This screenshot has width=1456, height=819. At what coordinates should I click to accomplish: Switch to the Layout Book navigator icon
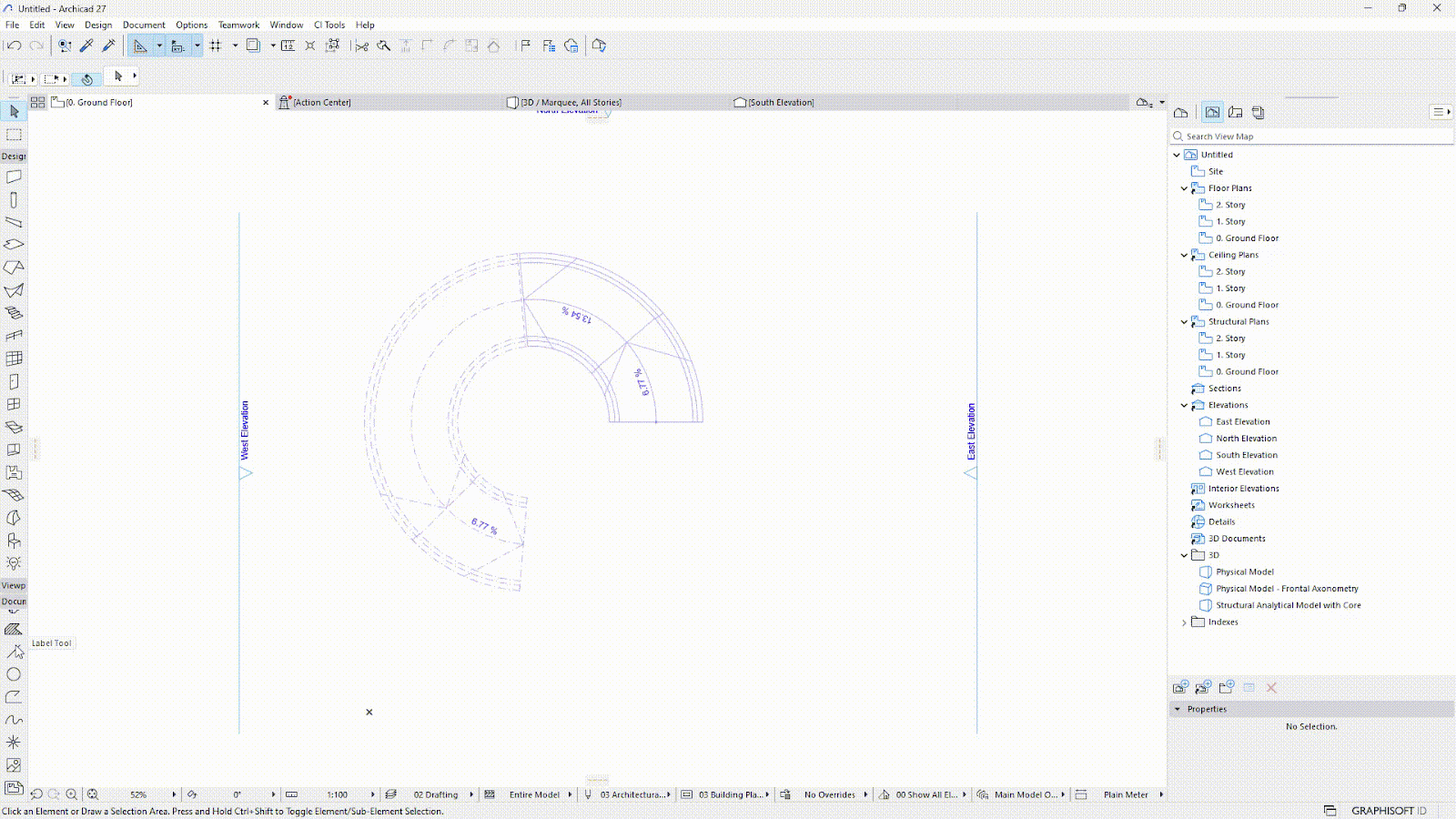click(x=1235, y=113)
